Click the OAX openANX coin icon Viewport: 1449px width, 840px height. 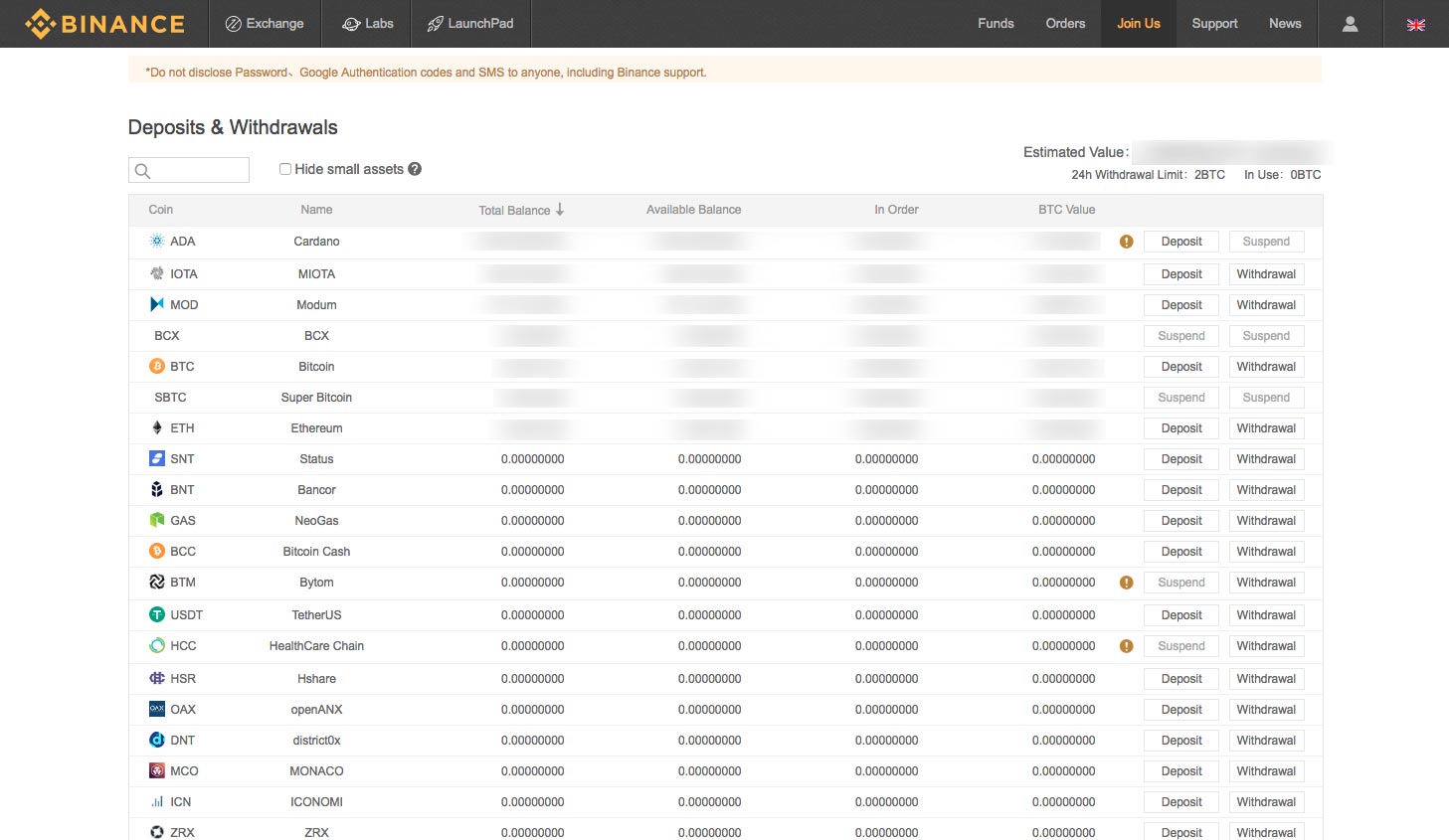(x=156, y=709)
